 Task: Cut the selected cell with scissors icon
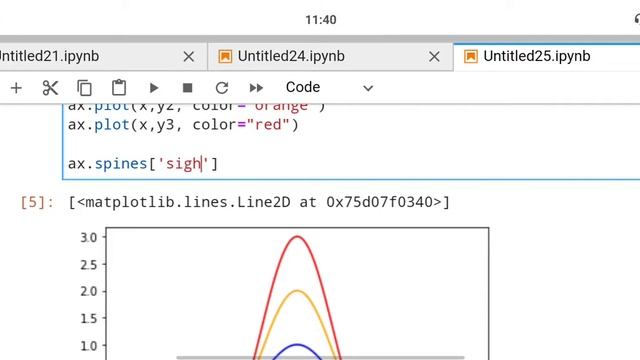(50, 88)
